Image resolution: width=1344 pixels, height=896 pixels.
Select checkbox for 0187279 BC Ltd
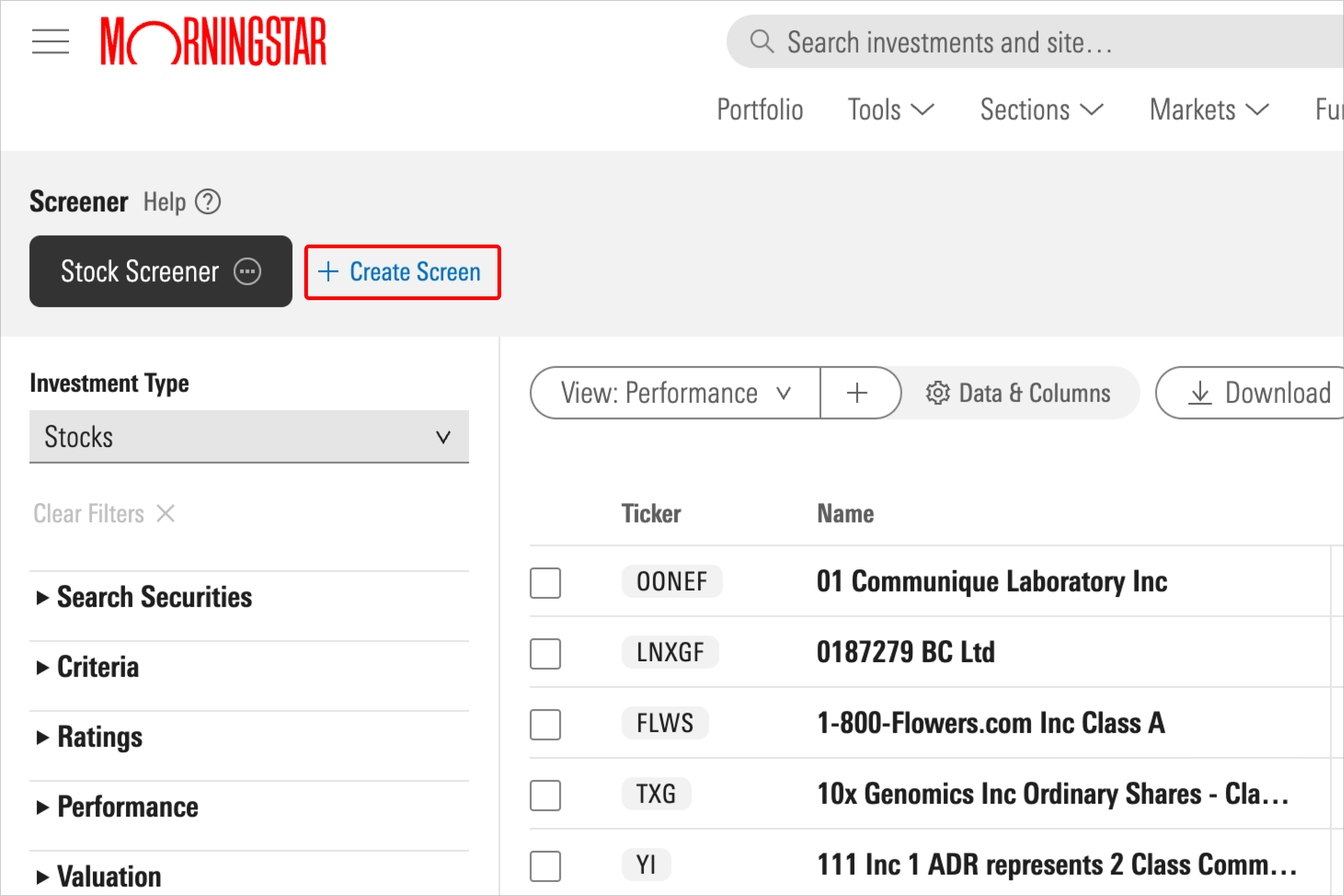click(545, 653)
